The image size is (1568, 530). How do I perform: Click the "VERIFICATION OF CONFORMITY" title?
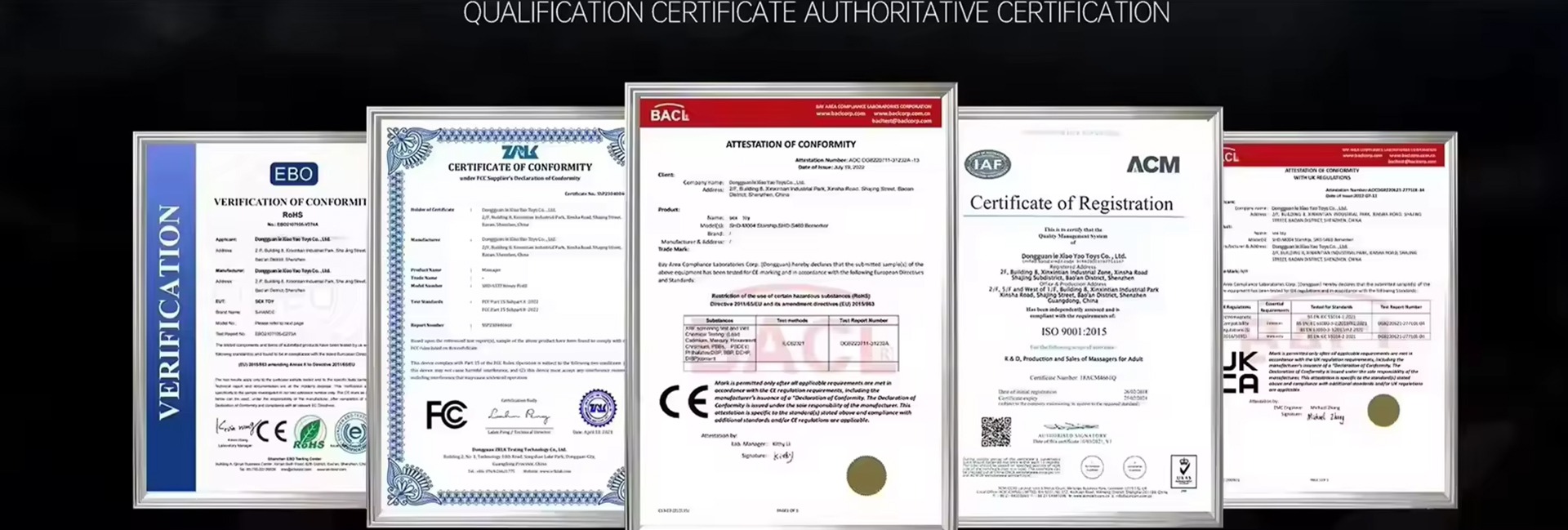point(290,202)
